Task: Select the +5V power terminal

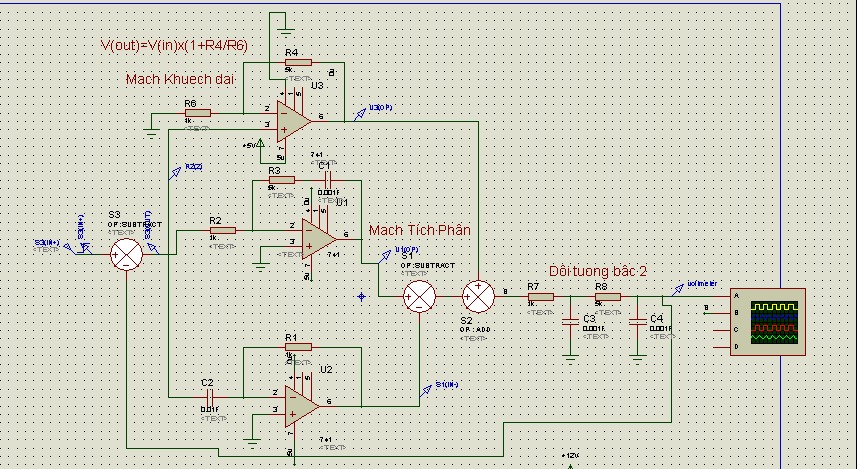Action: (x=261, y=144)
